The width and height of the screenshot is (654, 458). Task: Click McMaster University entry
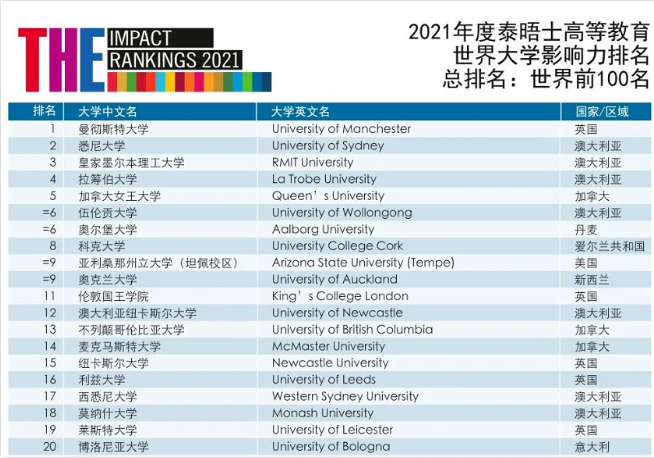pyautogui.click(x=328, y=346)
